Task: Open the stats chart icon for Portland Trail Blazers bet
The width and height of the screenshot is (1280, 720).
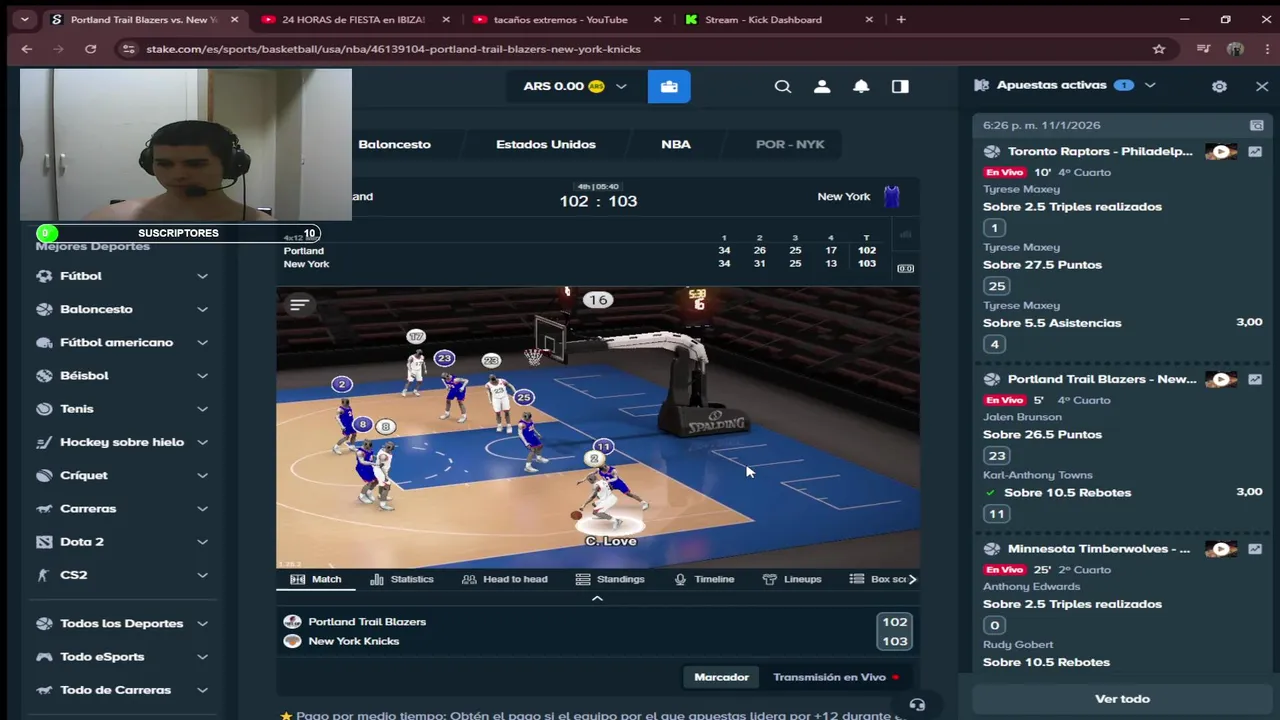Action: [x=1255, y=380]
